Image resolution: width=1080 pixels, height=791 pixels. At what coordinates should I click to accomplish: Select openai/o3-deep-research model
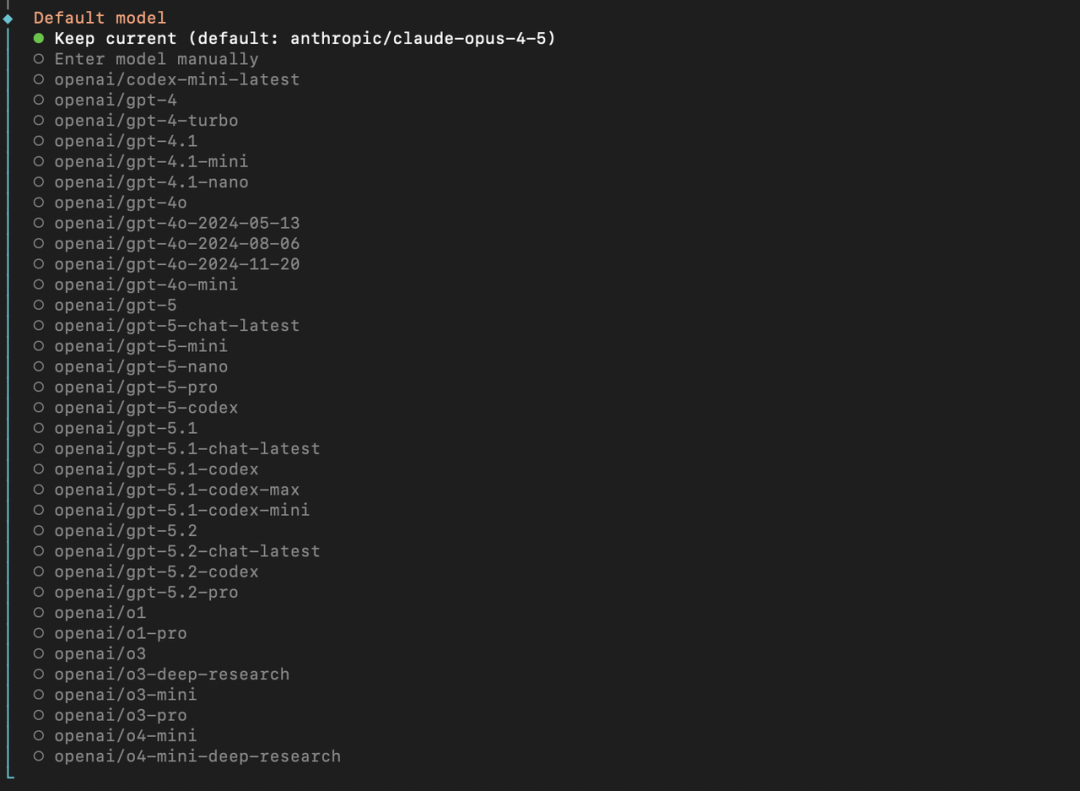click(171, 674)
